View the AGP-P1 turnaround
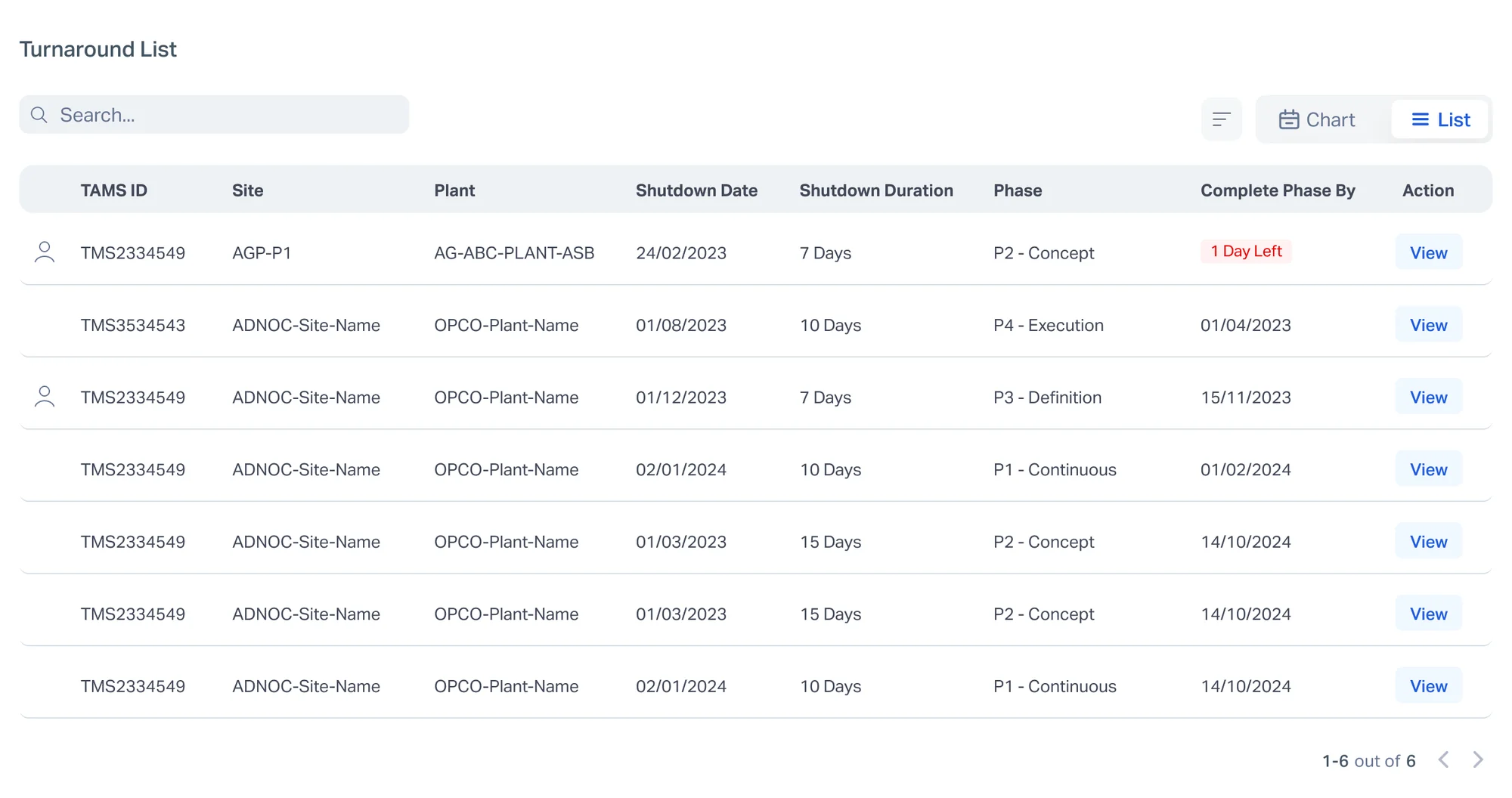This screenshot has height=798, width=1512. pyautogui.click(x=1428, y=252)
